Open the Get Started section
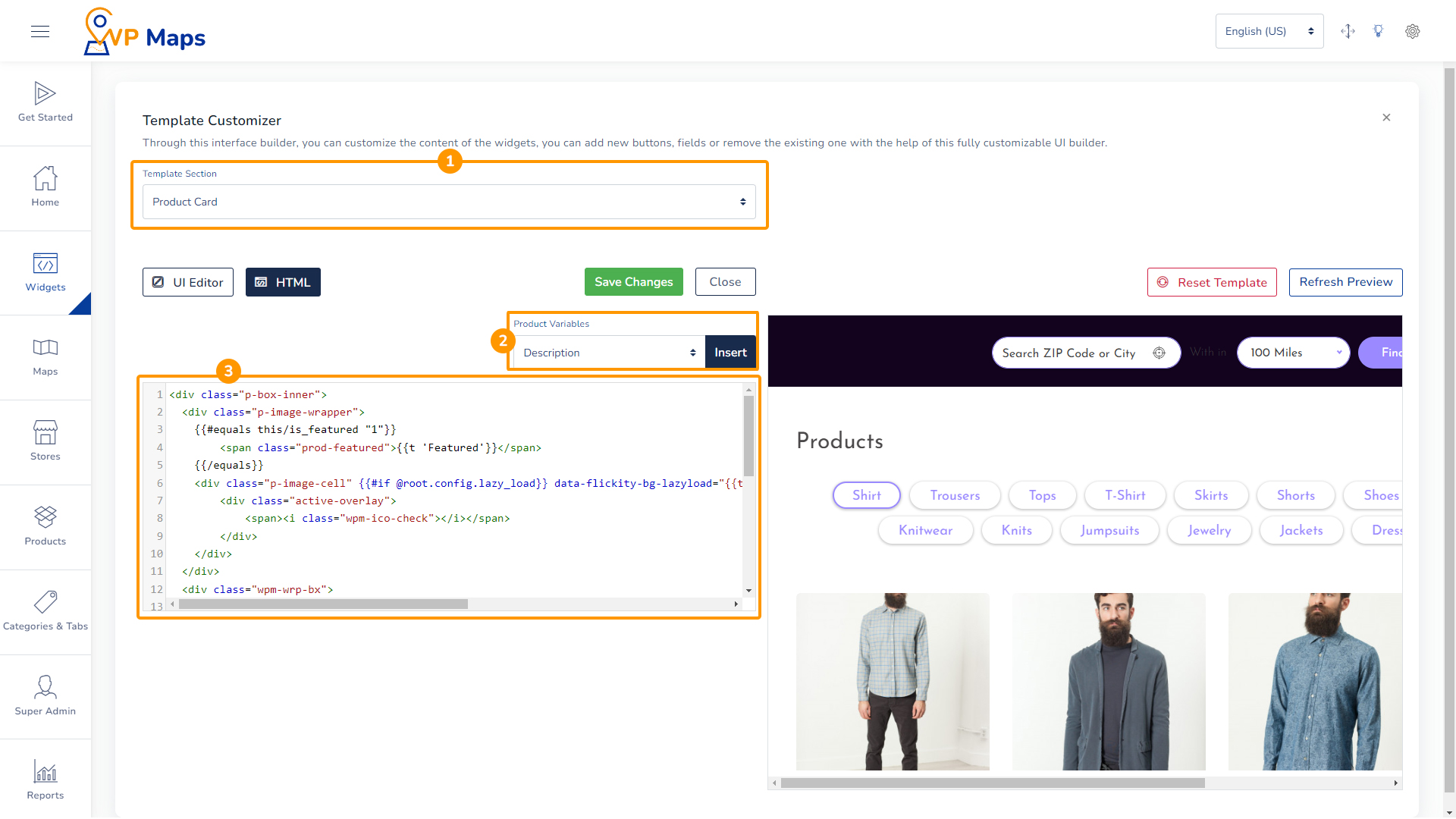This screenshot has width=1456, height=819. 45,102
